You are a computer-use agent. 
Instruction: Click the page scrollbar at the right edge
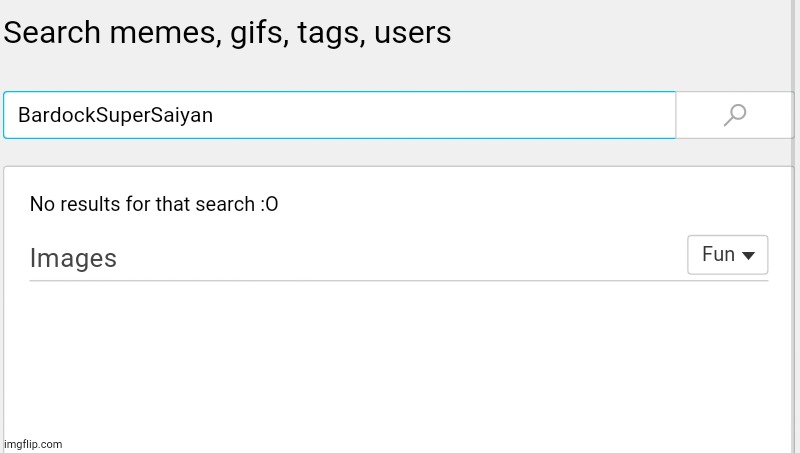point(797,226)
